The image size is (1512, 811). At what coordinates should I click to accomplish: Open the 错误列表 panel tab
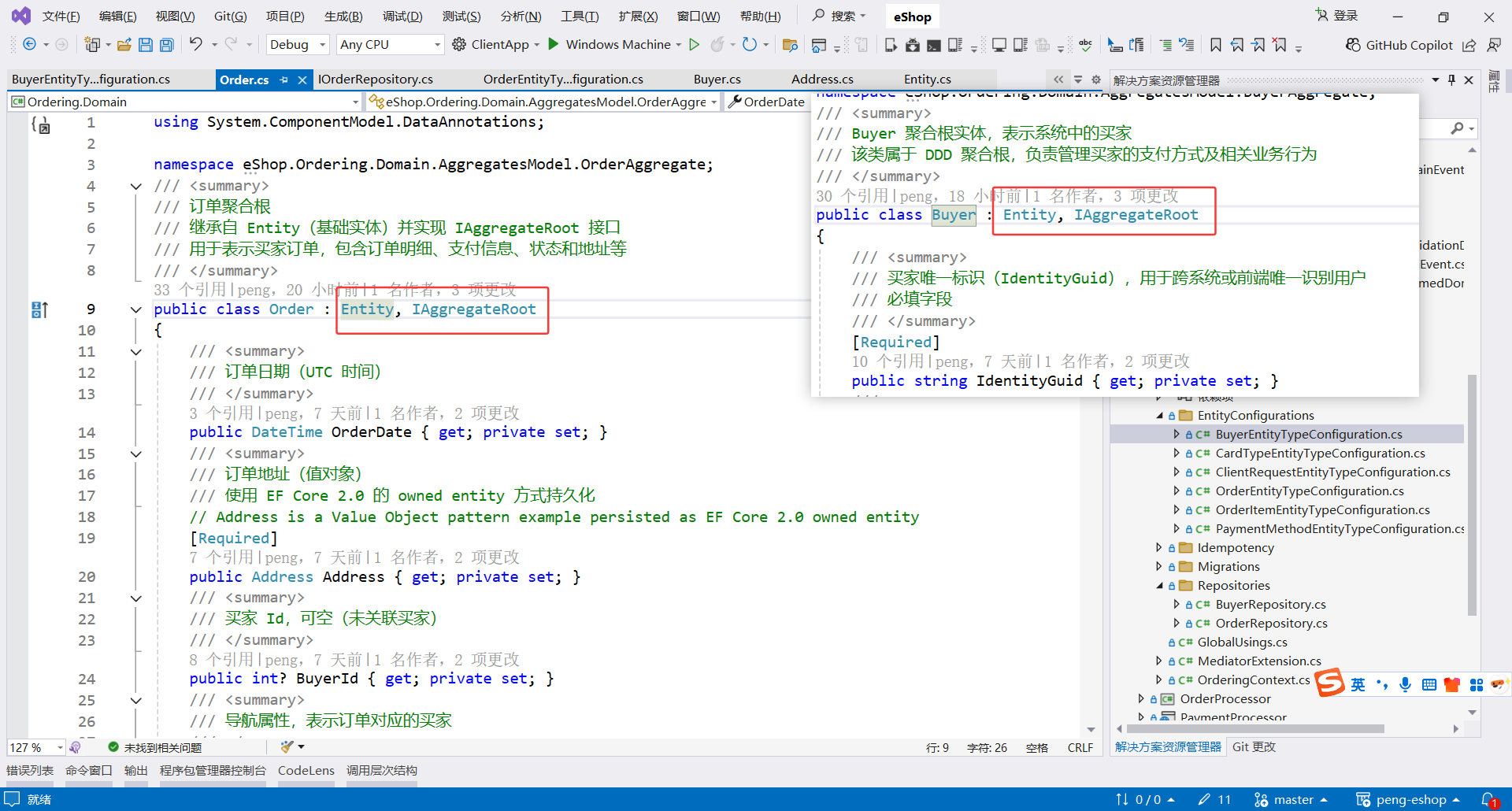[x=30, y=771]
